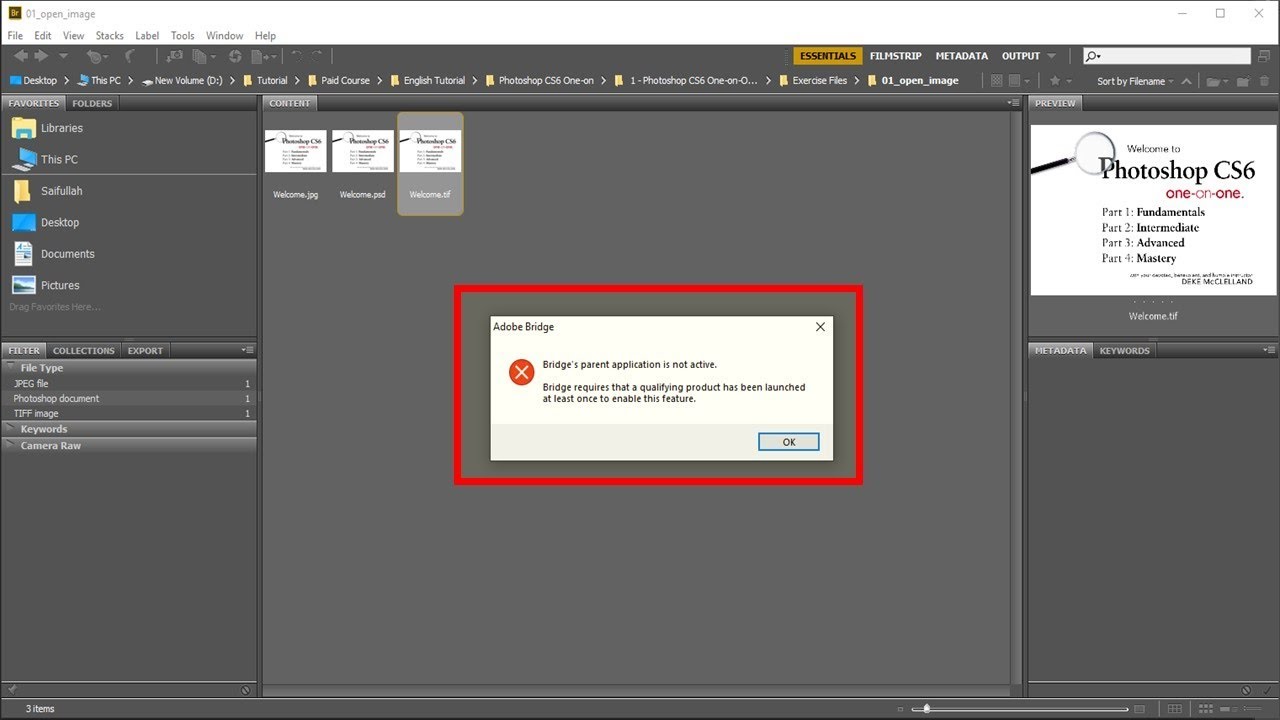
Task: Open the recent folders dropdown arrow
Action: pos(63,56)
